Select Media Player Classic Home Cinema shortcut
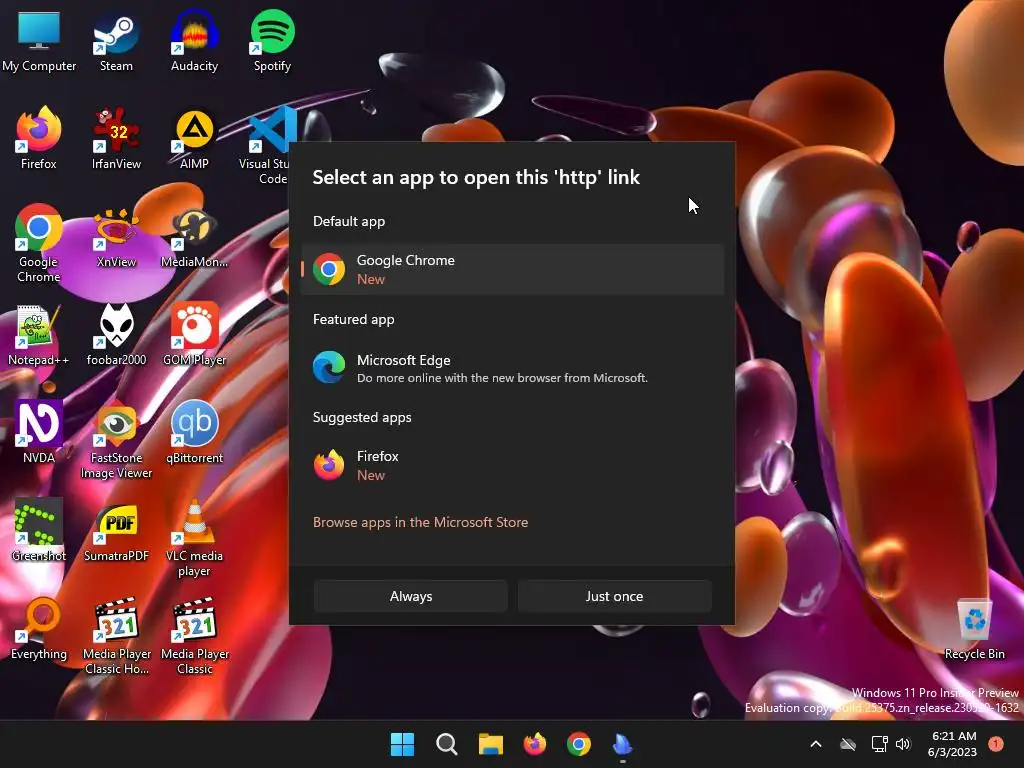The height and width of the screenshot is (768, 1024). coord(116,636)
